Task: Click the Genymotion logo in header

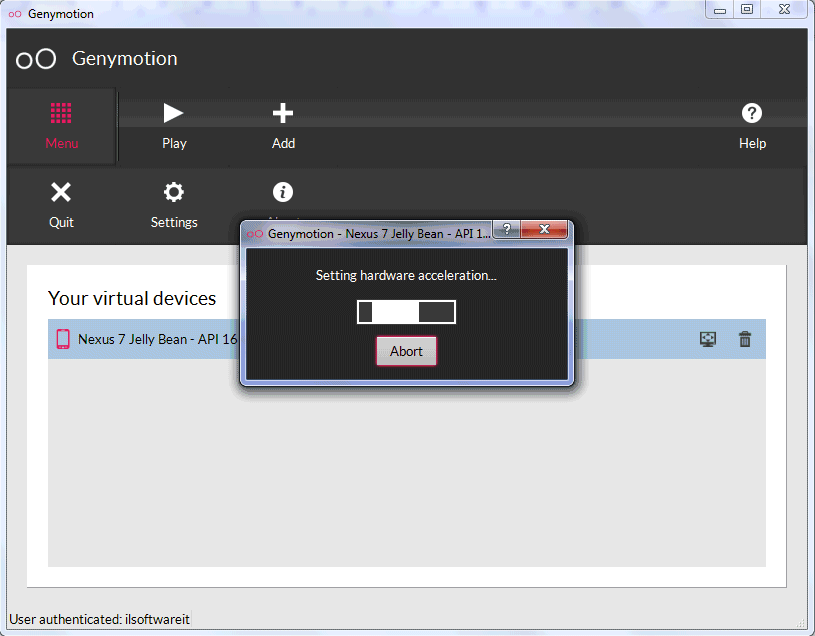Action: click(36, 59)
